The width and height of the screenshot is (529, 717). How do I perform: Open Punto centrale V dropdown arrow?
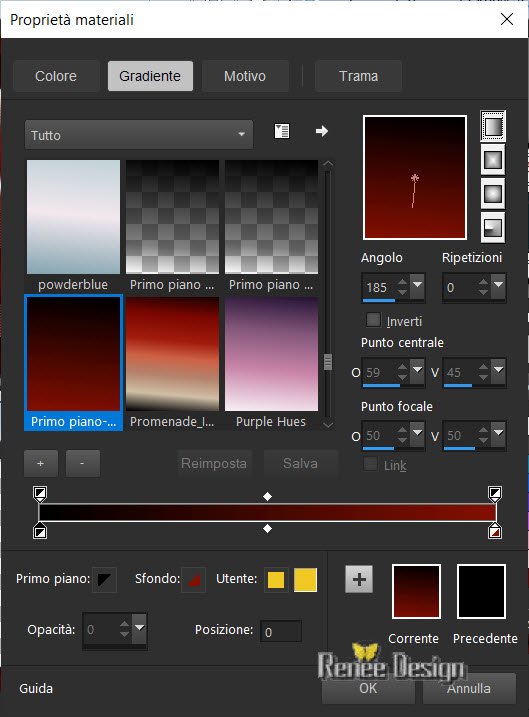click(499, 371)
